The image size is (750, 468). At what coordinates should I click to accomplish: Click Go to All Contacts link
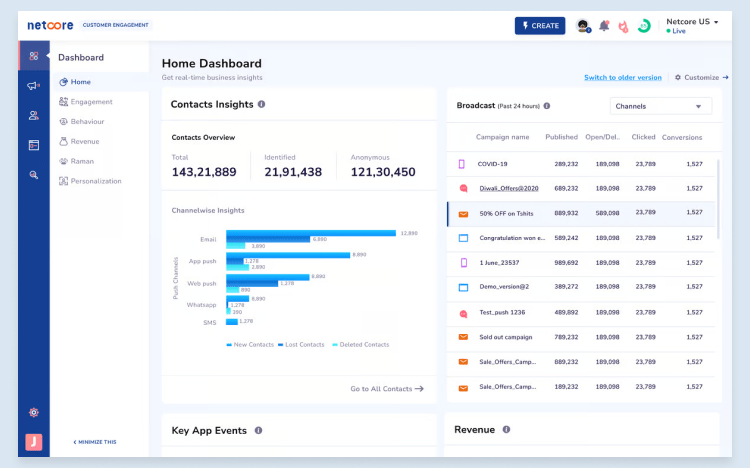(x=387, y=389)
